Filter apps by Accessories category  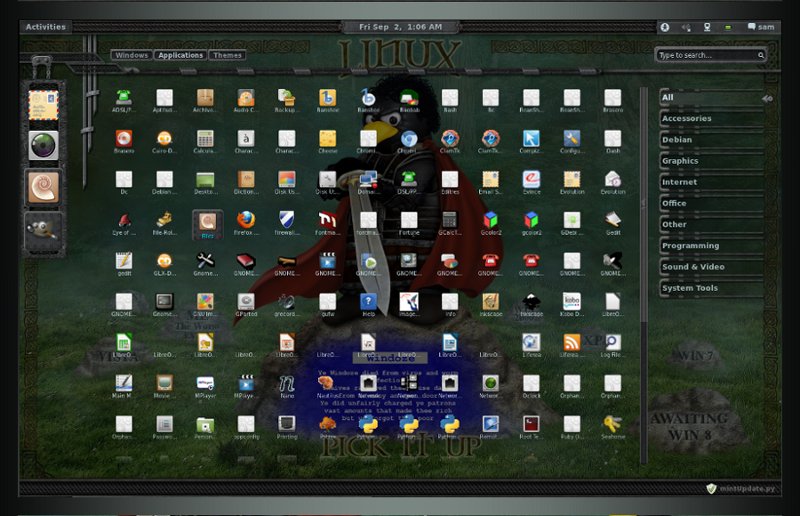coord(712,118)
